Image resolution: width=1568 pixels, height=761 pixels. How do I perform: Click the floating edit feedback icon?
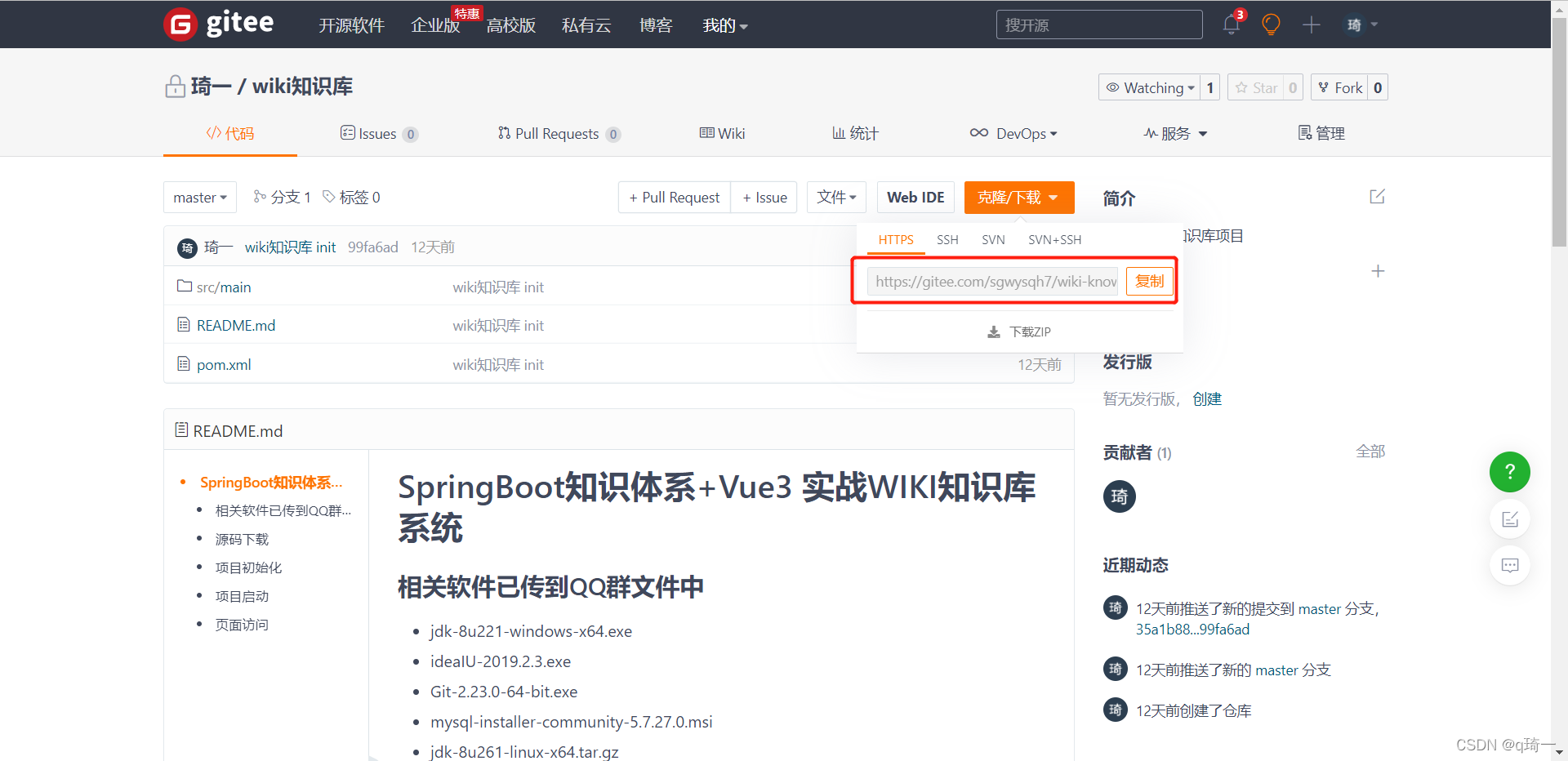click(1510, 519)
